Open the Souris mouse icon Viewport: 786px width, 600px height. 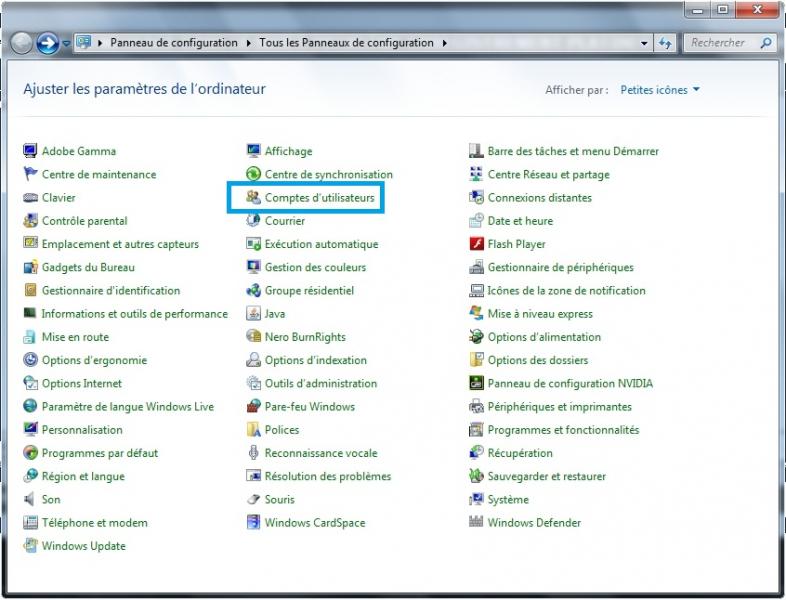point(254,500)
